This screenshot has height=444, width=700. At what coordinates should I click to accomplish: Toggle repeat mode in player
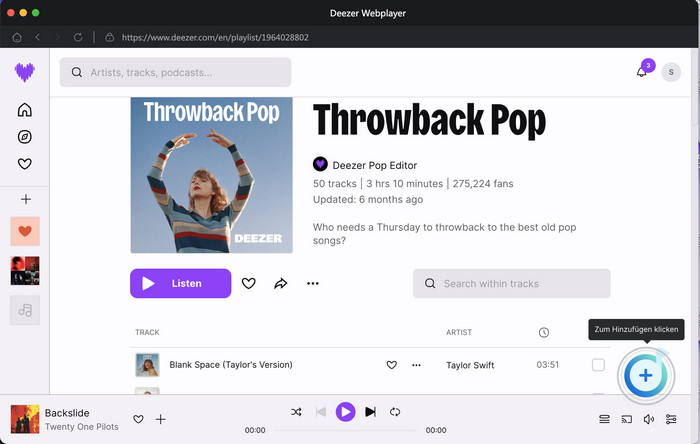[x=395, y=412]
